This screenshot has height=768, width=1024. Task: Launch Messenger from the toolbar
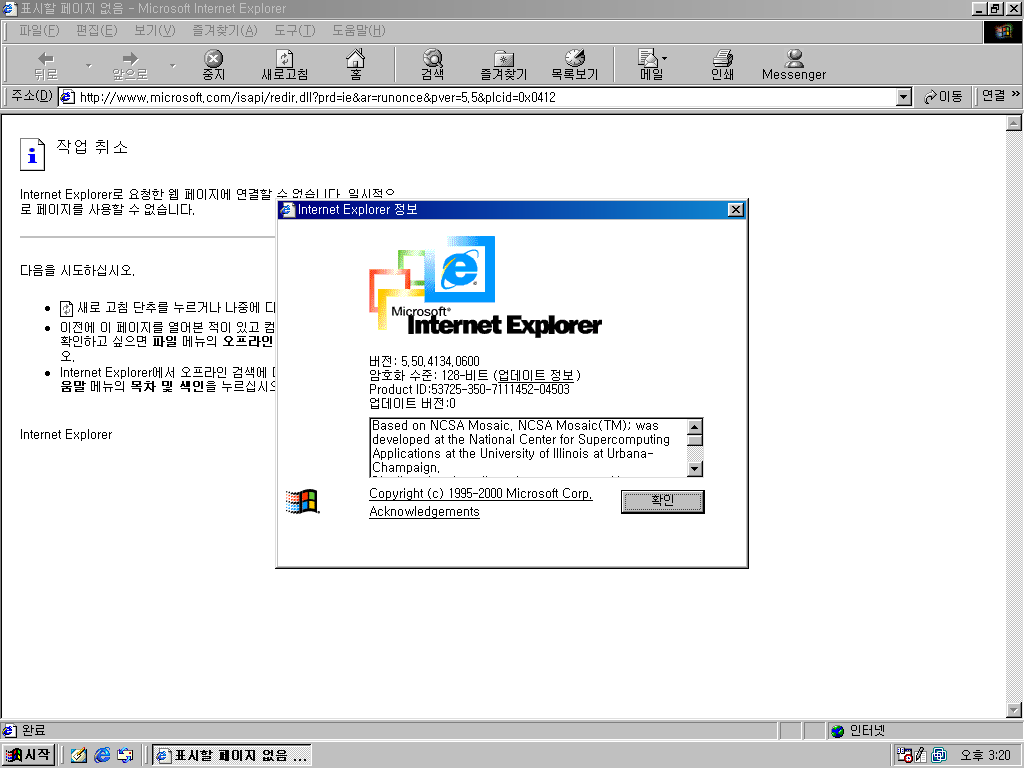pyautogui.click(x=793, y=65)
